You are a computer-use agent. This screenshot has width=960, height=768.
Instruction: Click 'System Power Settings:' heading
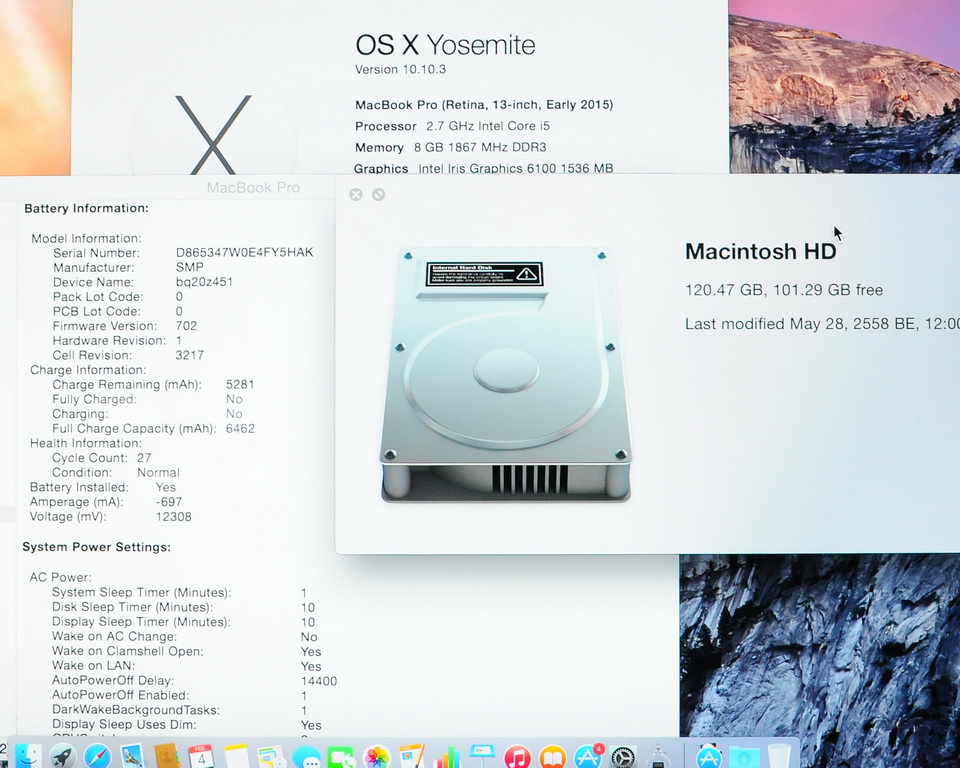point(96,547)
